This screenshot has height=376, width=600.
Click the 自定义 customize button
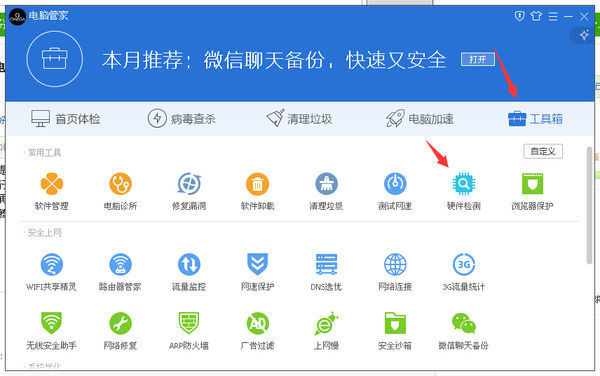click(543, 151)
